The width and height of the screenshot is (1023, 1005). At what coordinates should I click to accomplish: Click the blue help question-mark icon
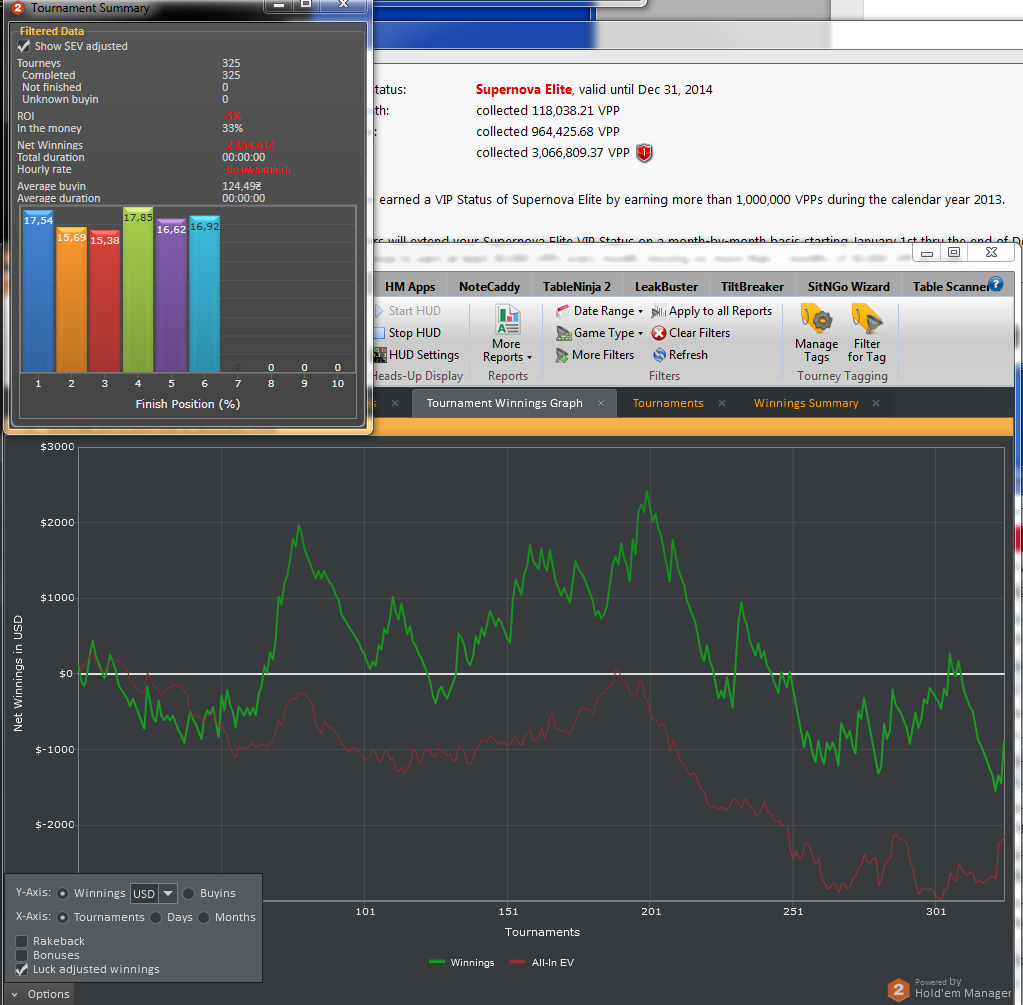[996, 284]
